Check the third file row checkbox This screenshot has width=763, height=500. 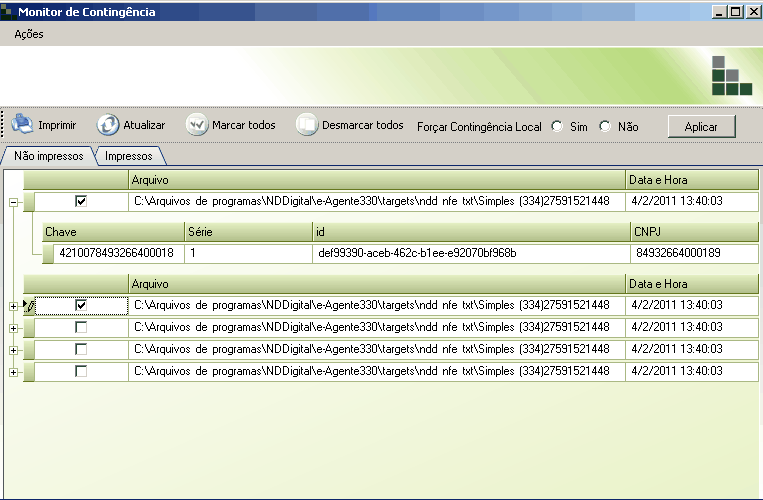point(81,327)
